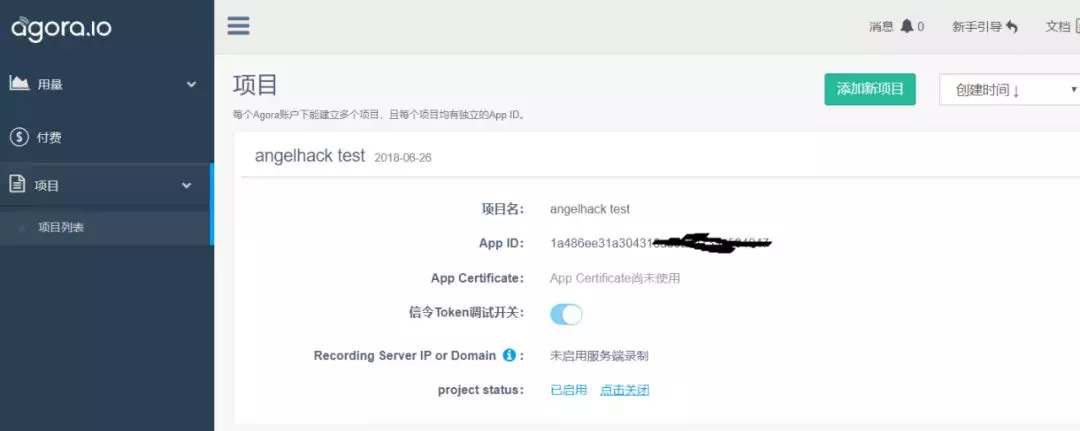1080x431 pixels.
Task: Open the 消息 bell notifications
Action: [896, 27]
